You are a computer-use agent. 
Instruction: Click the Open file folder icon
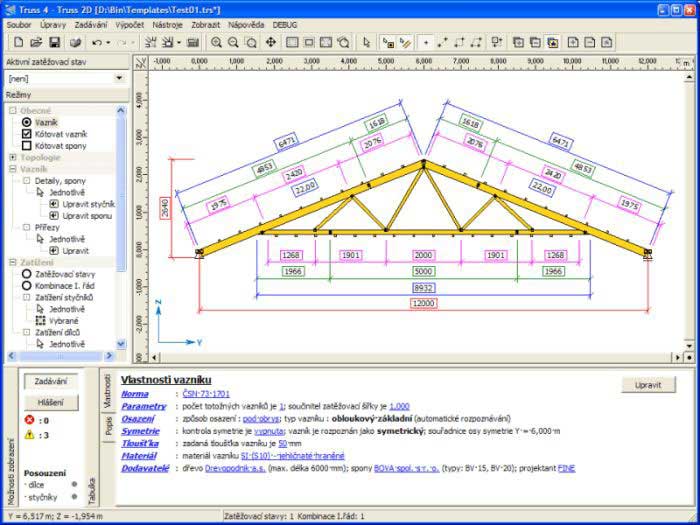pos(36,42)
